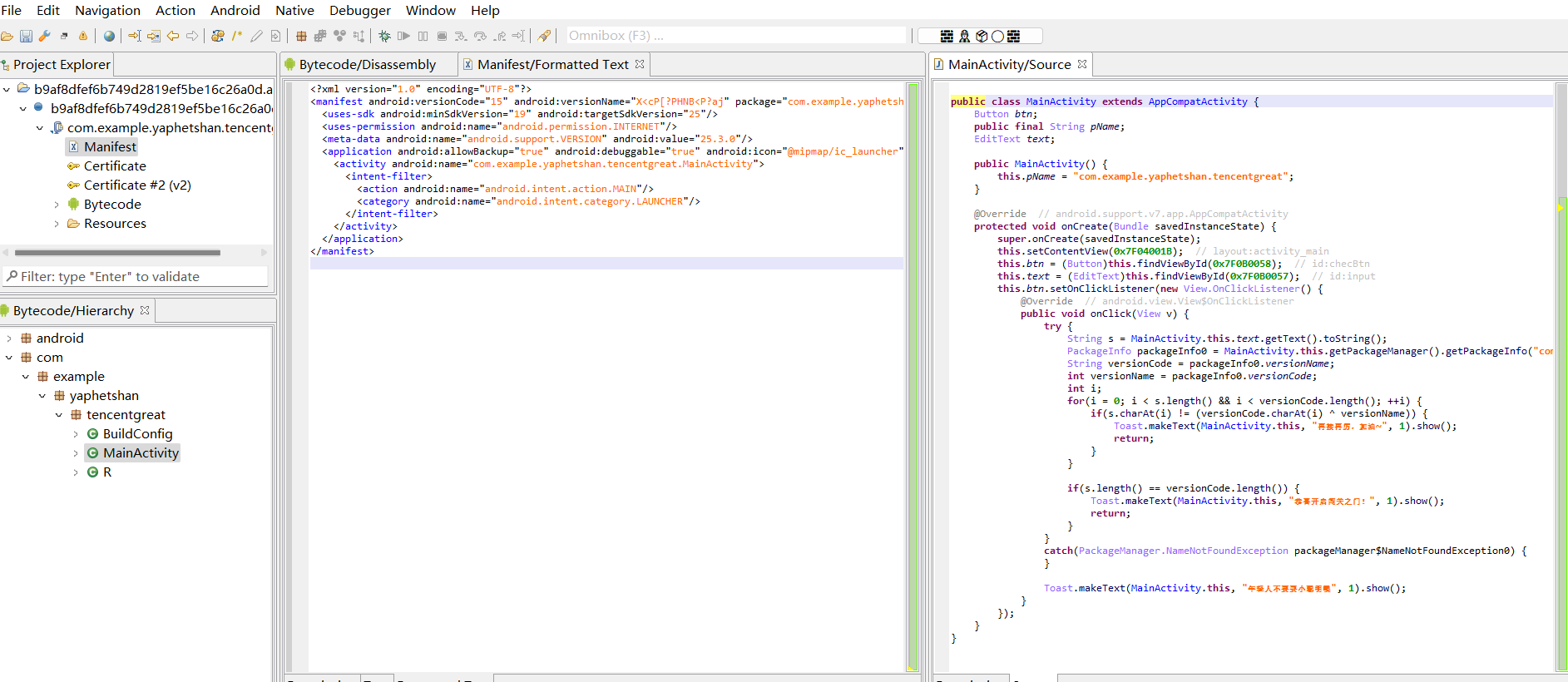Open options via the wrench icon
The width and height of the screenshot is (1568, 682).
tap(45, 36)
